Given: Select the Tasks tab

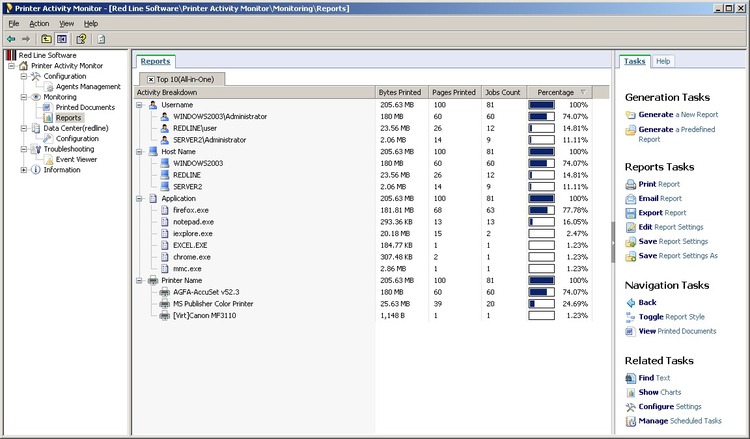Looking at the screenshot, I should [x=634, y=61].
